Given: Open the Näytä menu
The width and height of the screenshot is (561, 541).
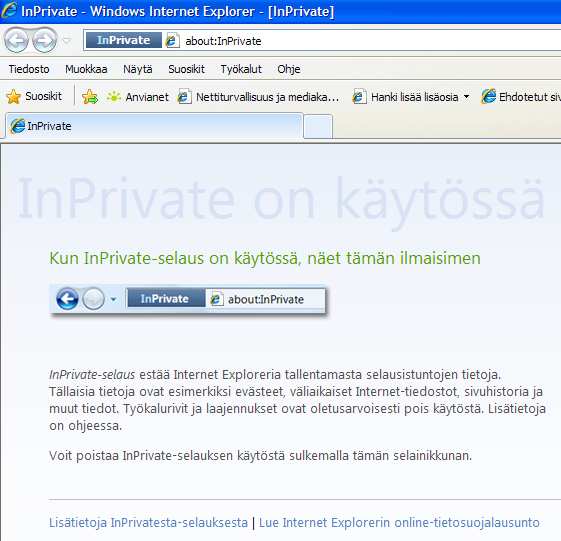Looking at the screenshot, I should tap(137, 69).
